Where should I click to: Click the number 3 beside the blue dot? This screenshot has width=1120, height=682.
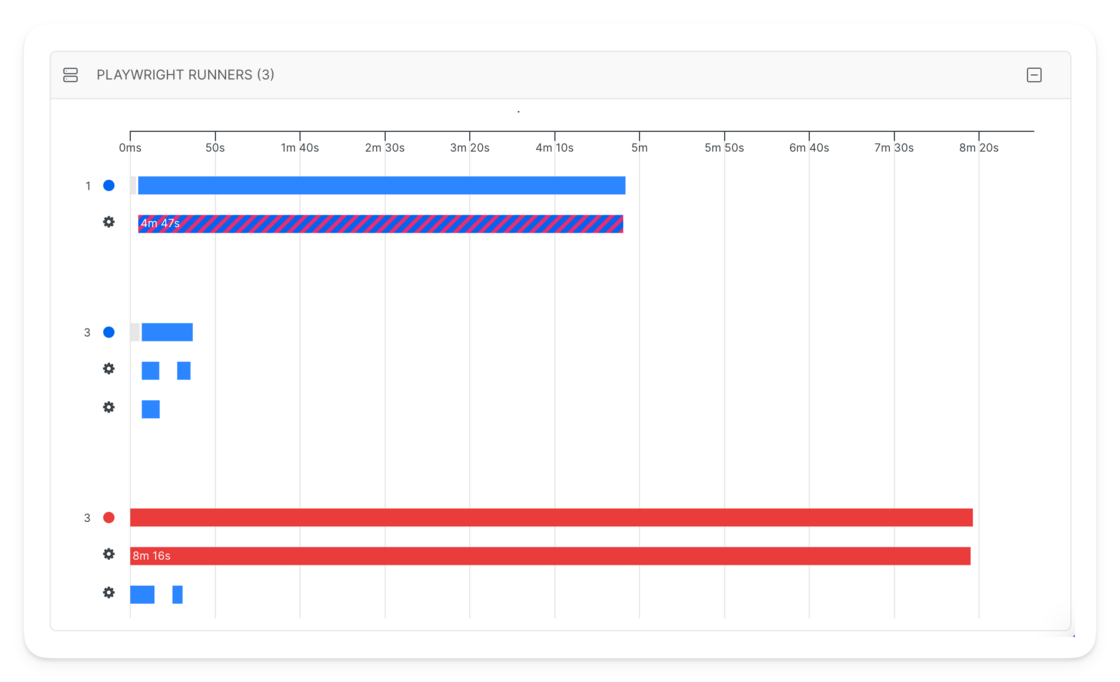point(87,333)
